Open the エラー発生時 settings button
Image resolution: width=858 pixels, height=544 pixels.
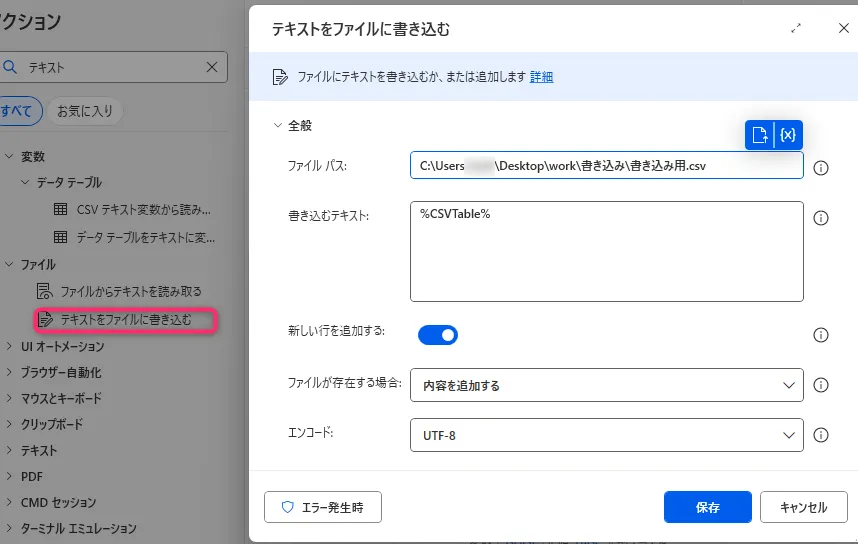[x=323, y=507]
